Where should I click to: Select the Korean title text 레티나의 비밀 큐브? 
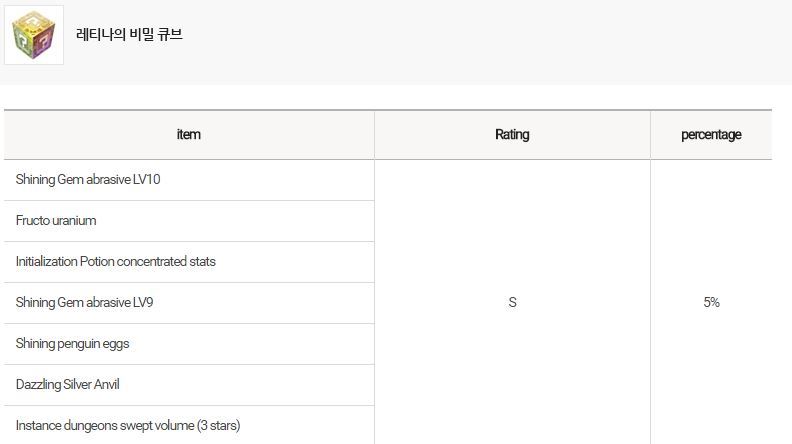[129, 35]
